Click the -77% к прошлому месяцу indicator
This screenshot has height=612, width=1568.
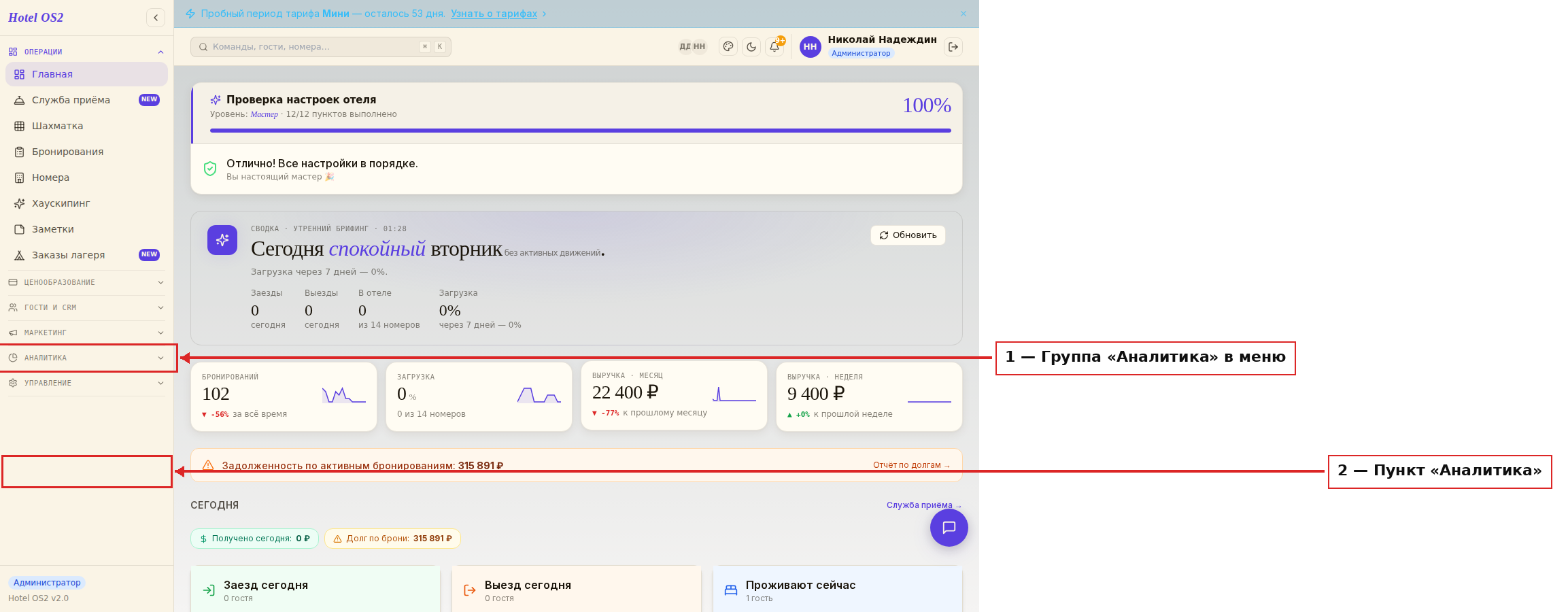pyautogui.click(x=649, y=413)
